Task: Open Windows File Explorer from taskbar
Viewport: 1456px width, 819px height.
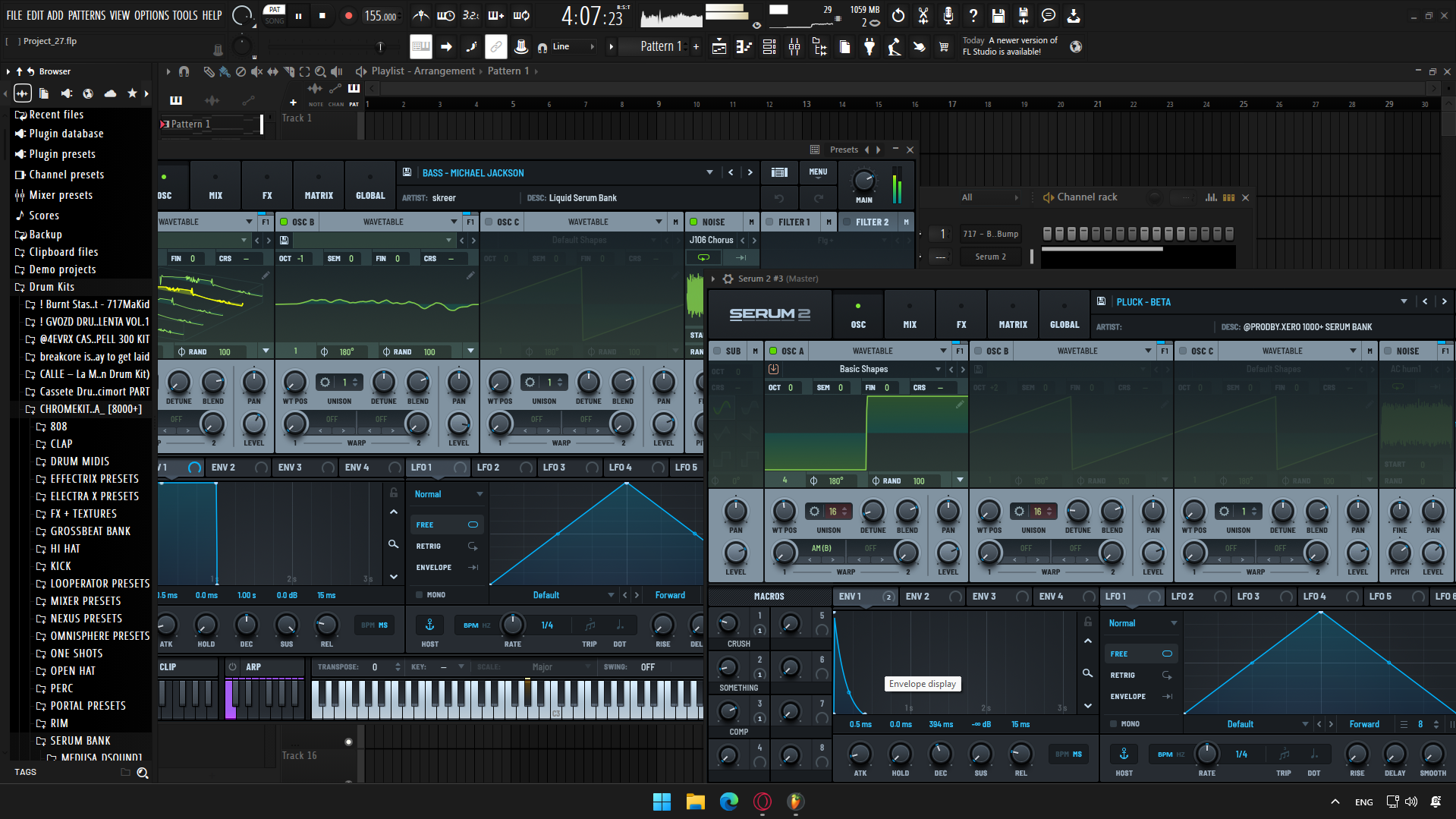Action: [x=696, y=802]
